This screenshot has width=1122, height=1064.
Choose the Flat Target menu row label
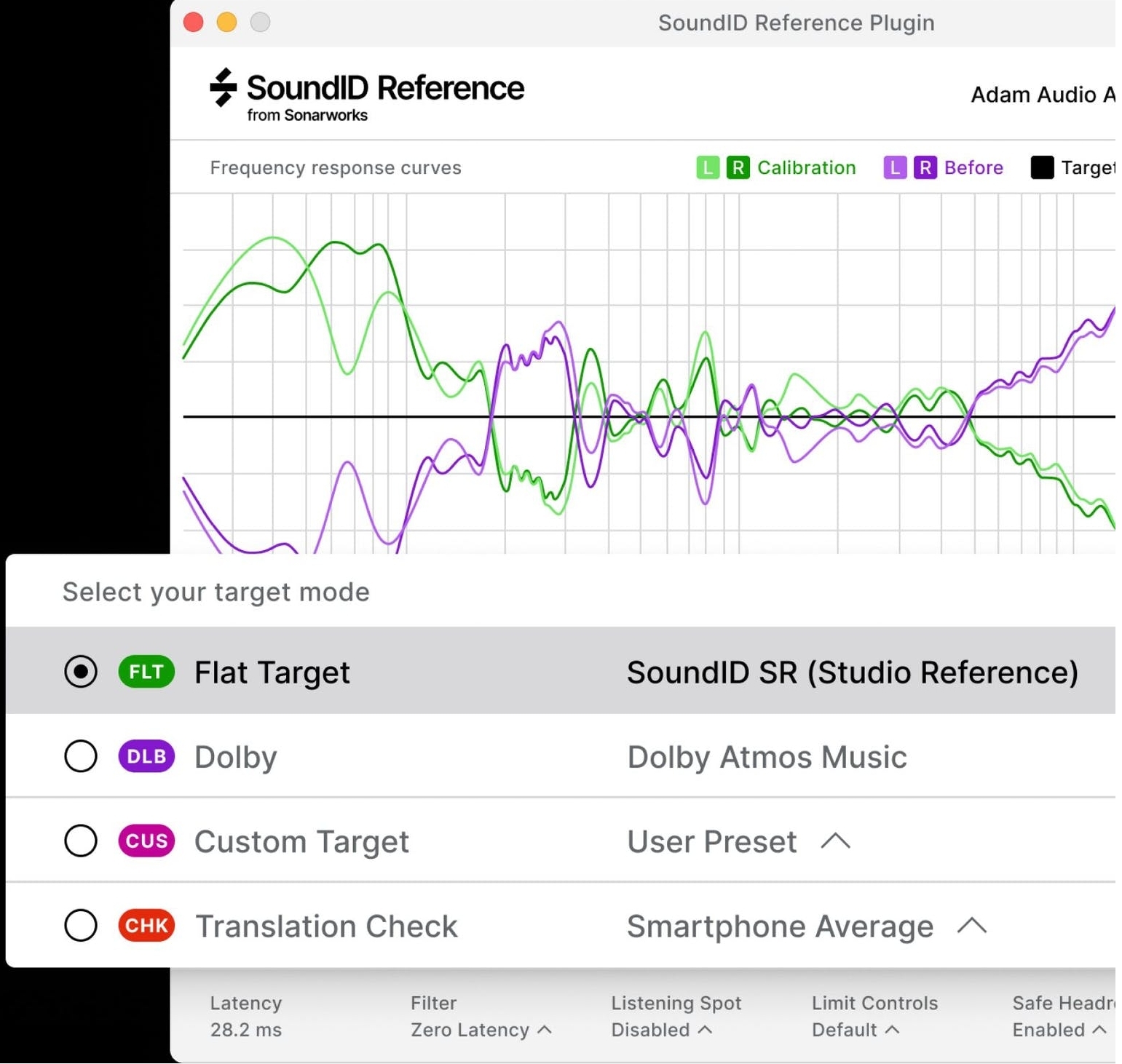pos(272,672)
